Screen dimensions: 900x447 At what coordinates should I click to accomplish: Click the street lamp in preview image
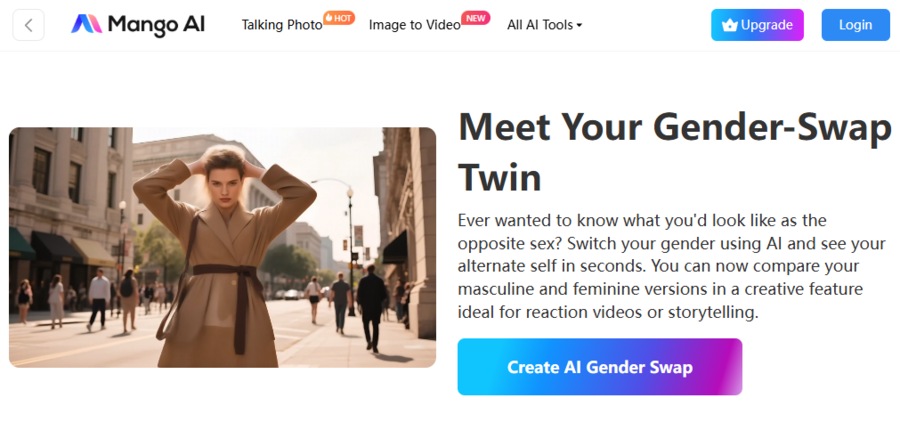[x=350, y=250]
